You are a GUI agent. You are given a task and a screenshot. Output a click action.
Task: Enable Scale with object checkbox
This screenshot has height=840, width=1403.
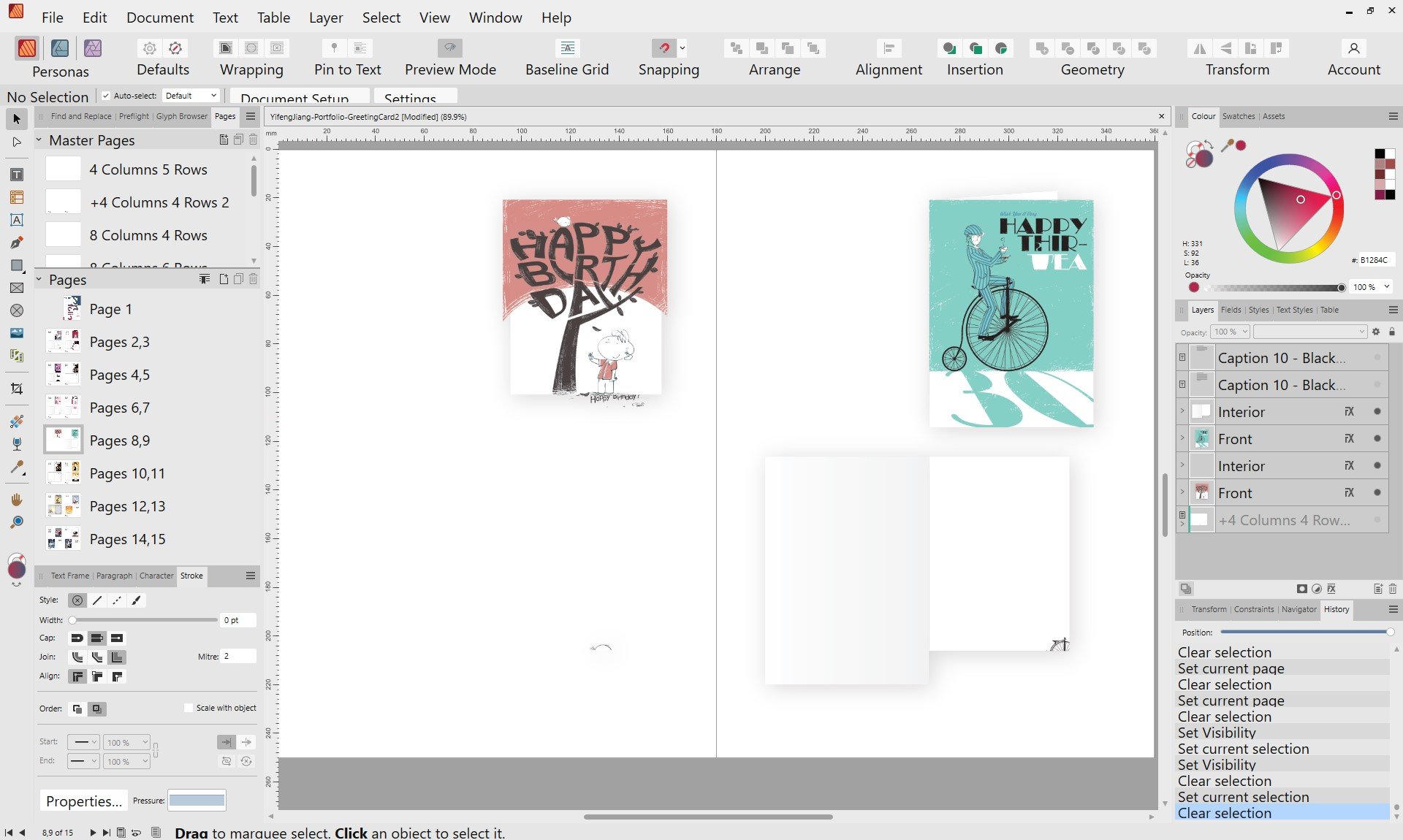(x=189, y=708)
